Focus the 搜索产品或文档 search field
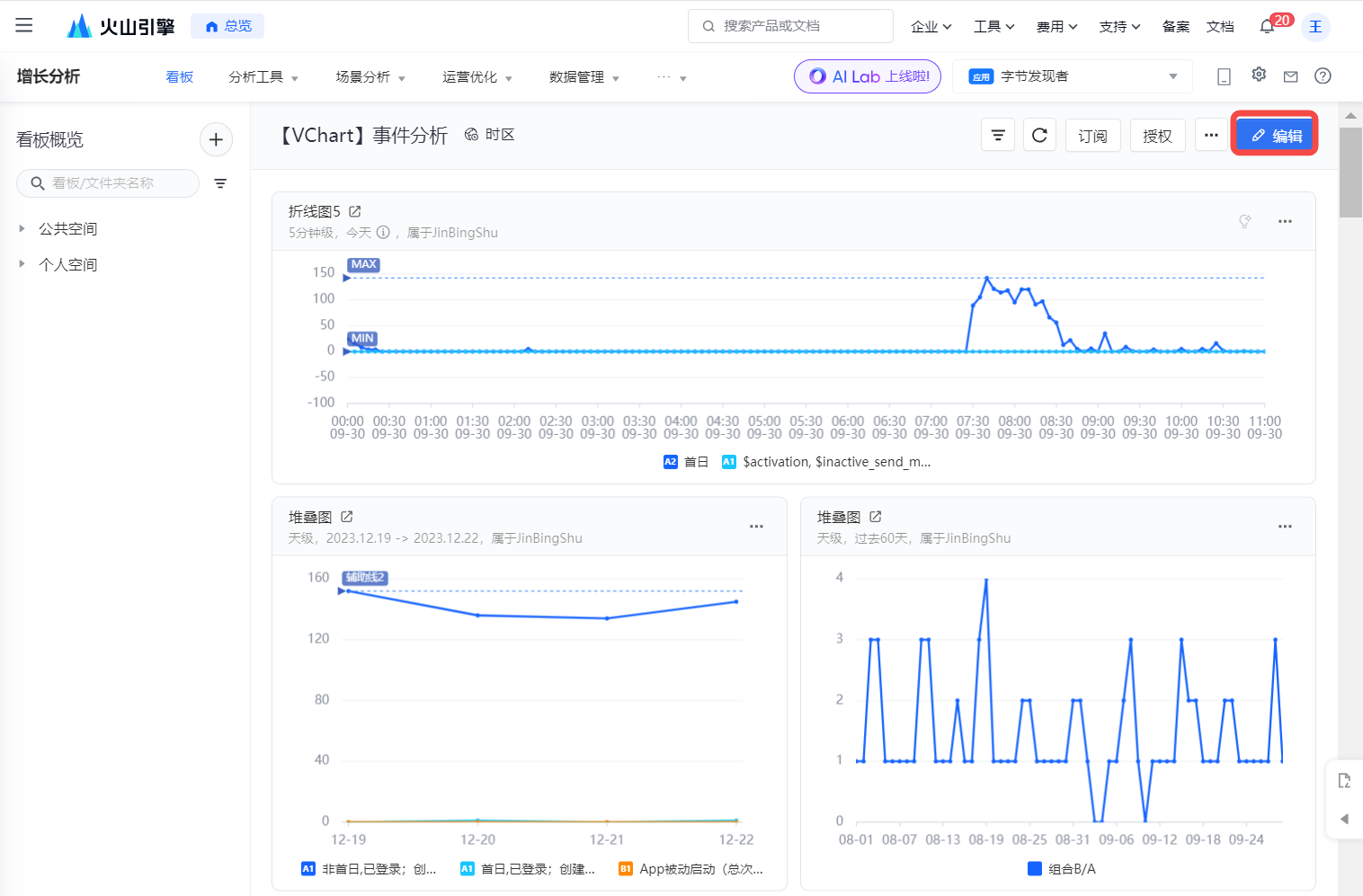 (790, 26)
